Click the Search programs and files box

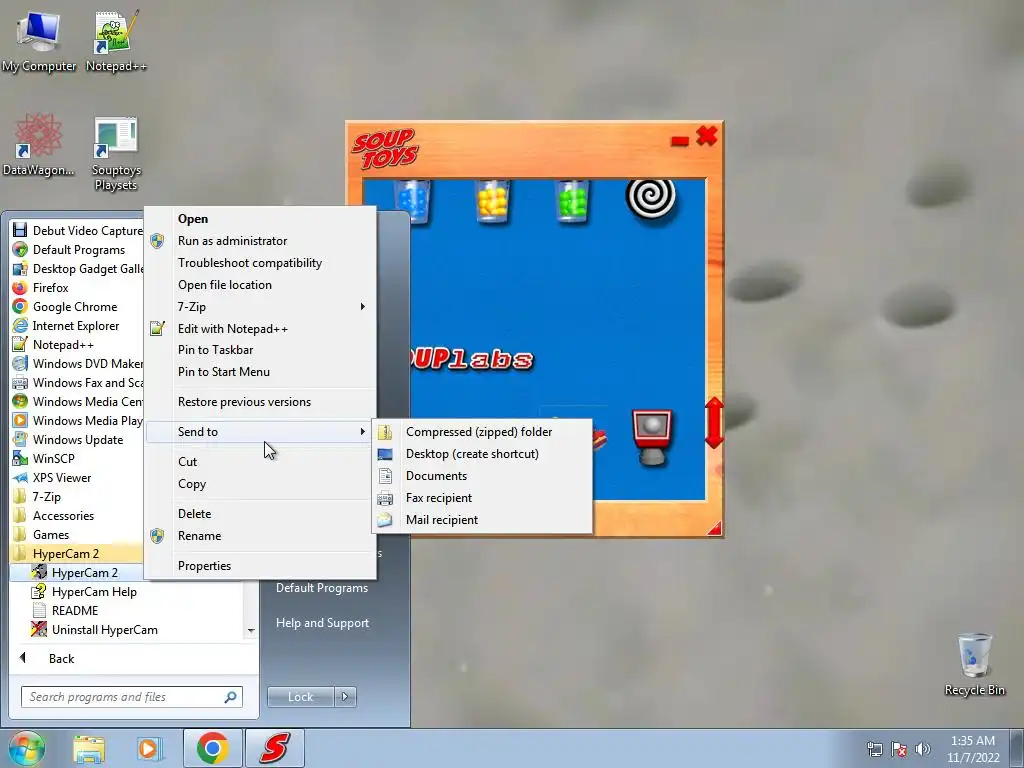pos(132,697)
